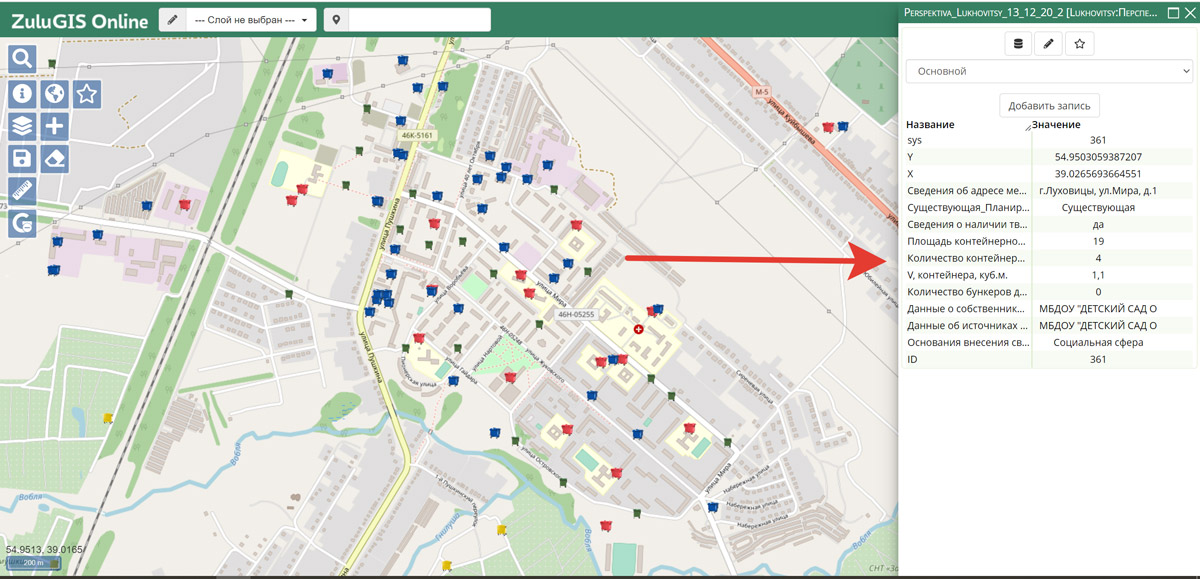Click the floppy disk save icon
The image size is (1200, 579).
coord(23,158)
